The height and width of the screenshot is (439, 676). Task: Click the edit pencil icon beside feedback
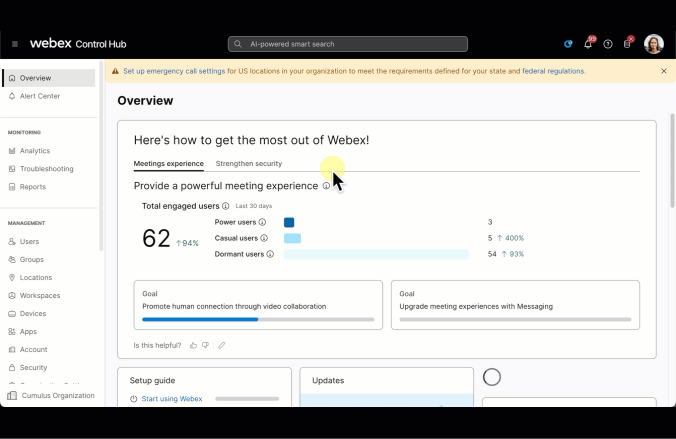point(222,345)
